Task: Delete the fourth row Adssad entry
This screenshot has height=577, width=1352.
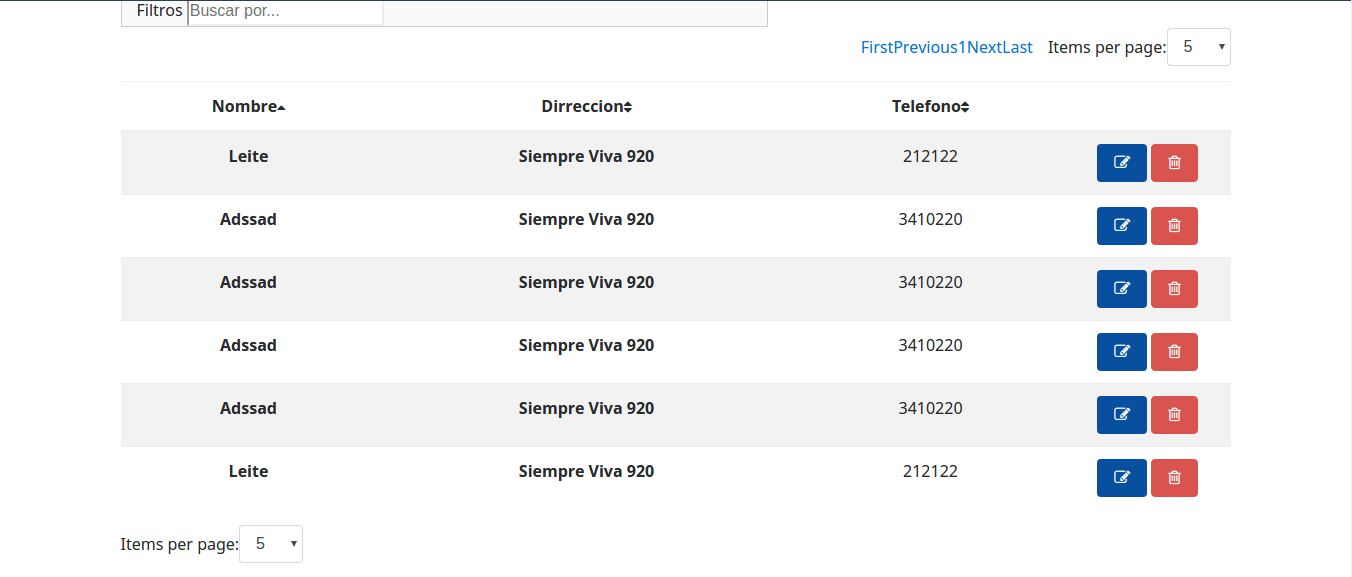Action: (1174, 352)
